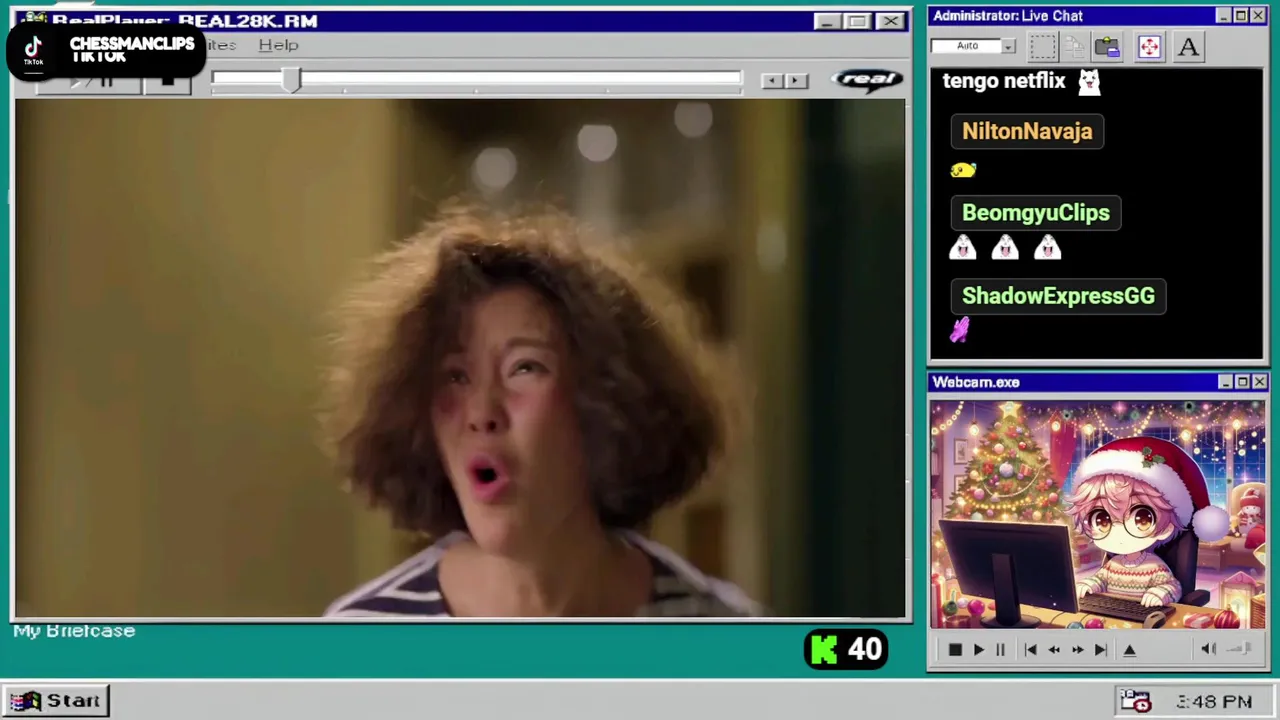The height and width of the screenshot is (720, 1280).
Task: Click the white cat emote beside tengo netflix
Action: point(1089,81)
